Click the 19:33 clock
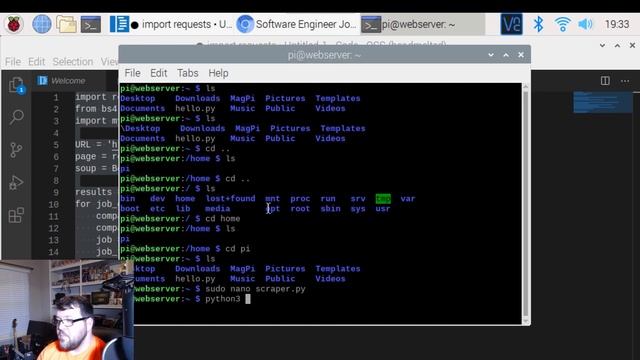The height and width of the screenshot is (360, 640). click(x=617, y=24)
